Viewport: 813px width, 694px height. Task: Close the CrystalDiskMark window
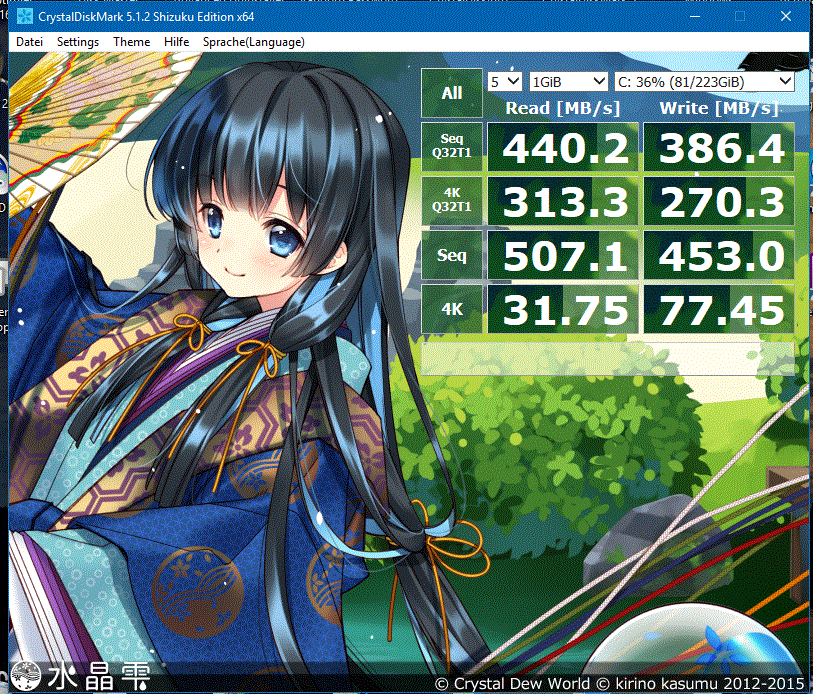[x=786, y=17]
